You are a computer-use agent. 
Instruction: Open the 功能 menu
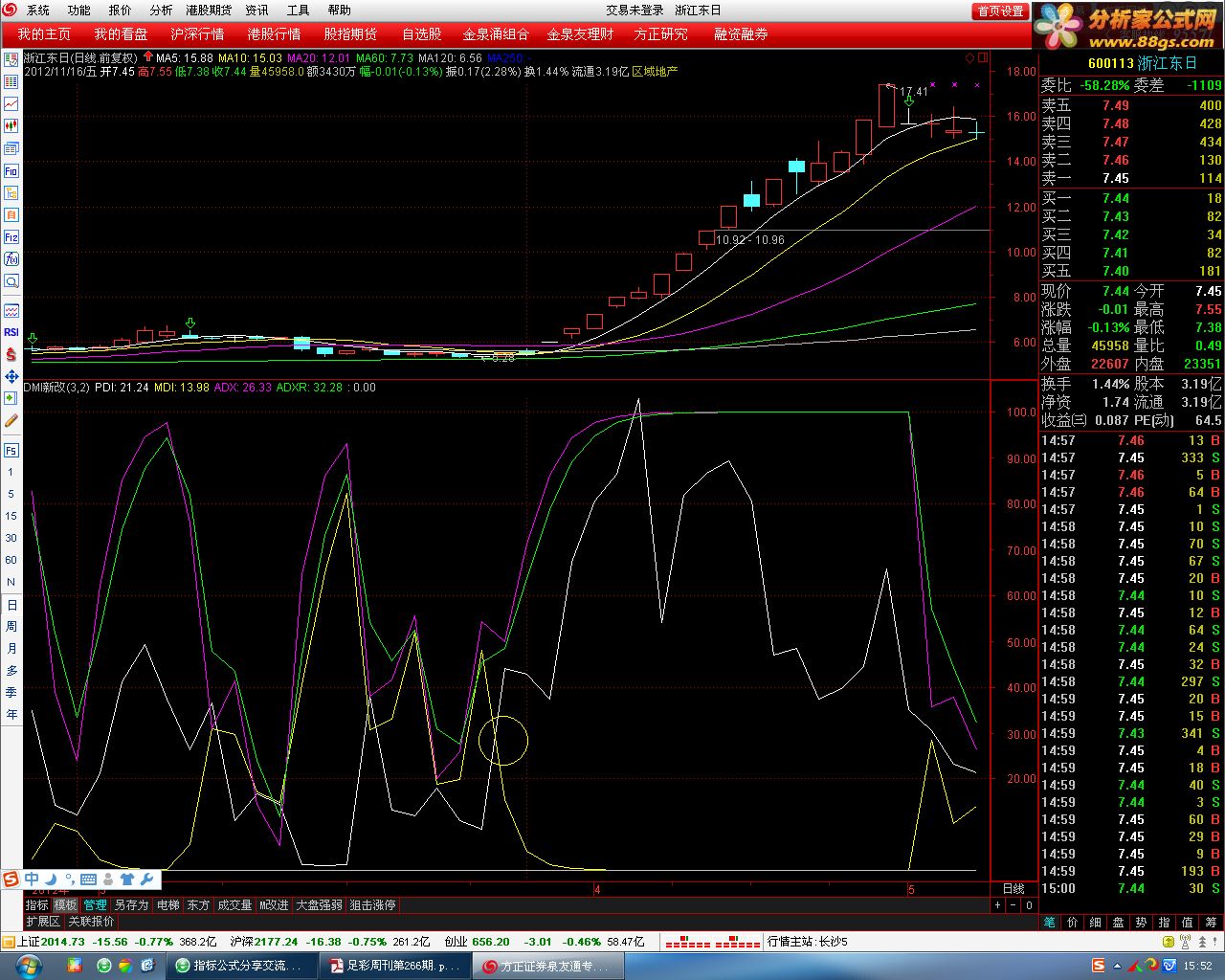[79, 10]
